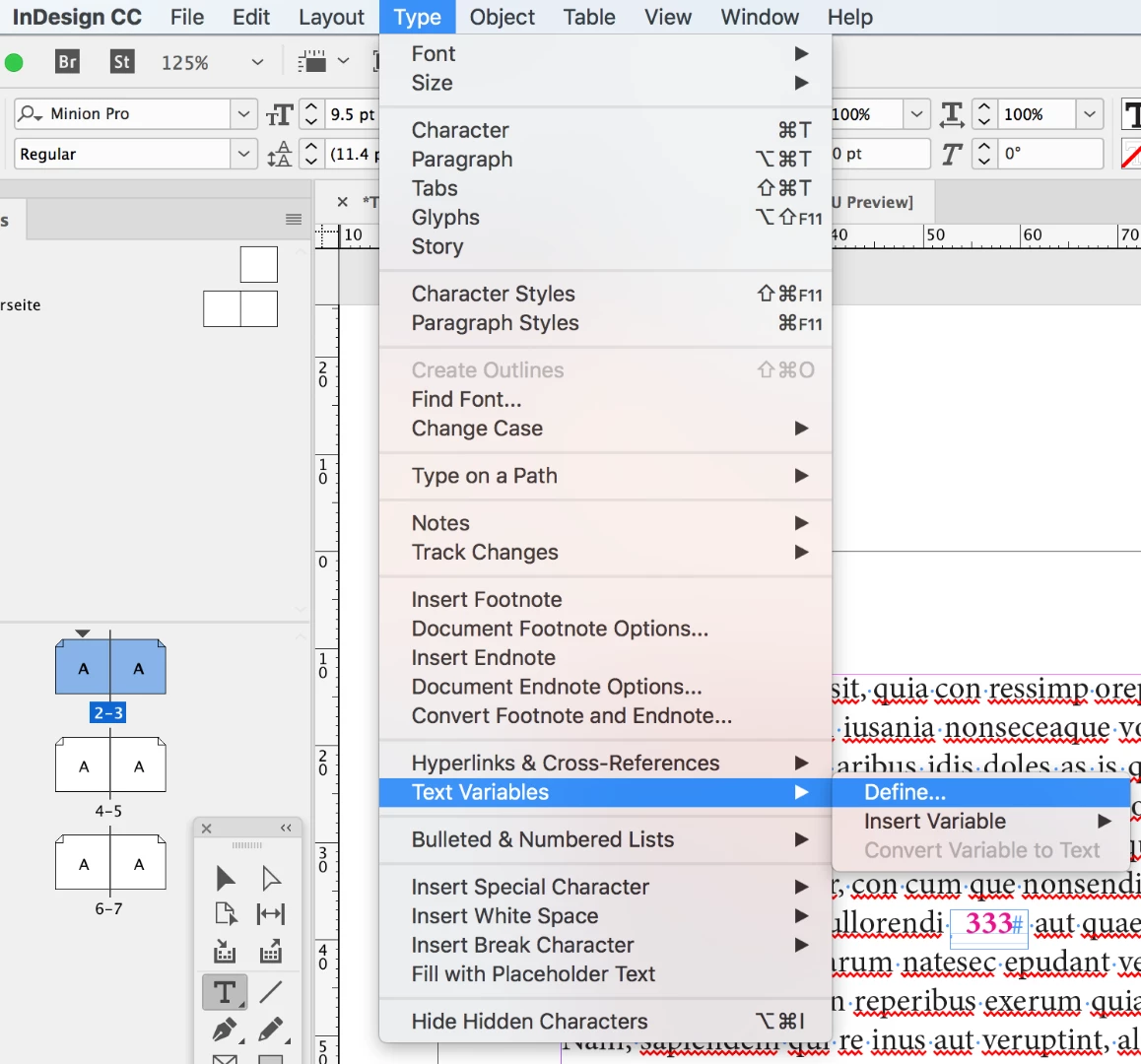Select the Gap tool
The width and height of the screenshot is (1141, 1064).
coord(271,913)
